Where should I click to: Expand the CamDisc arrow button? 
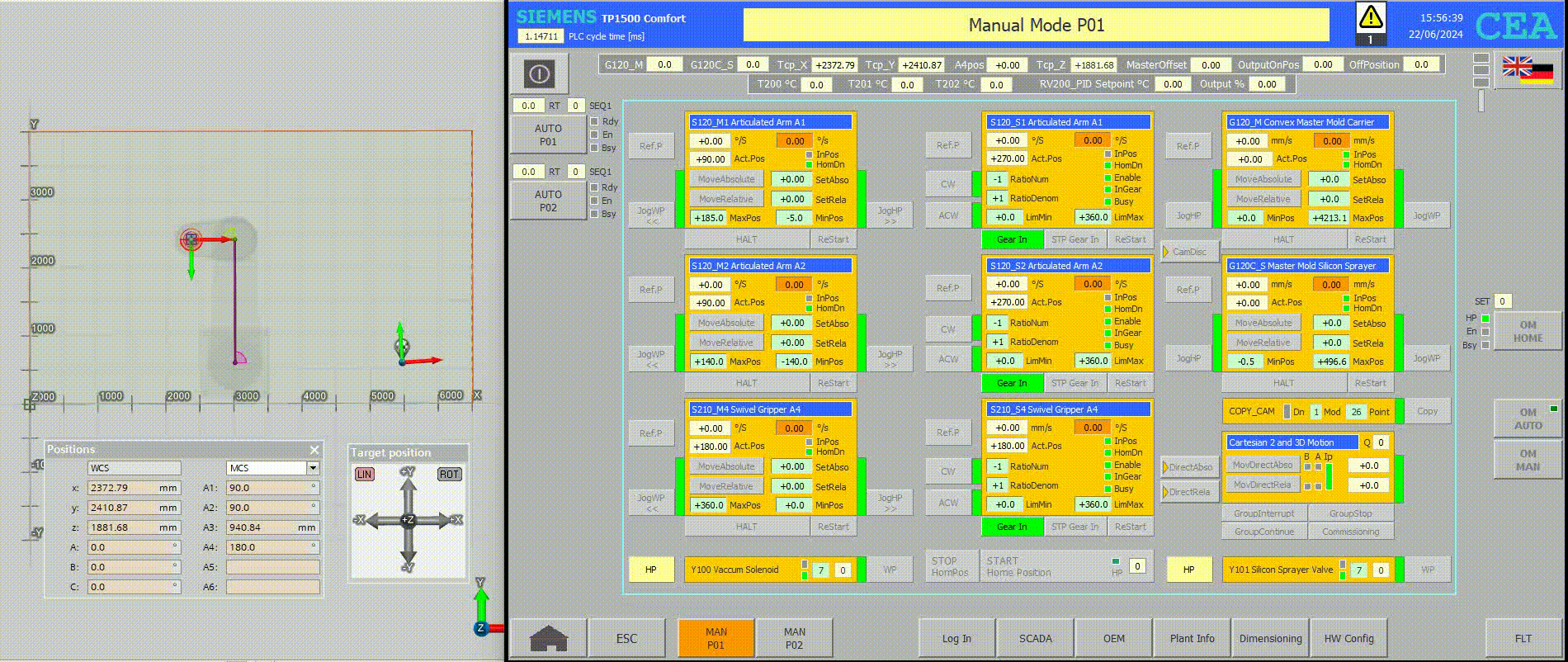(1189, 252)
